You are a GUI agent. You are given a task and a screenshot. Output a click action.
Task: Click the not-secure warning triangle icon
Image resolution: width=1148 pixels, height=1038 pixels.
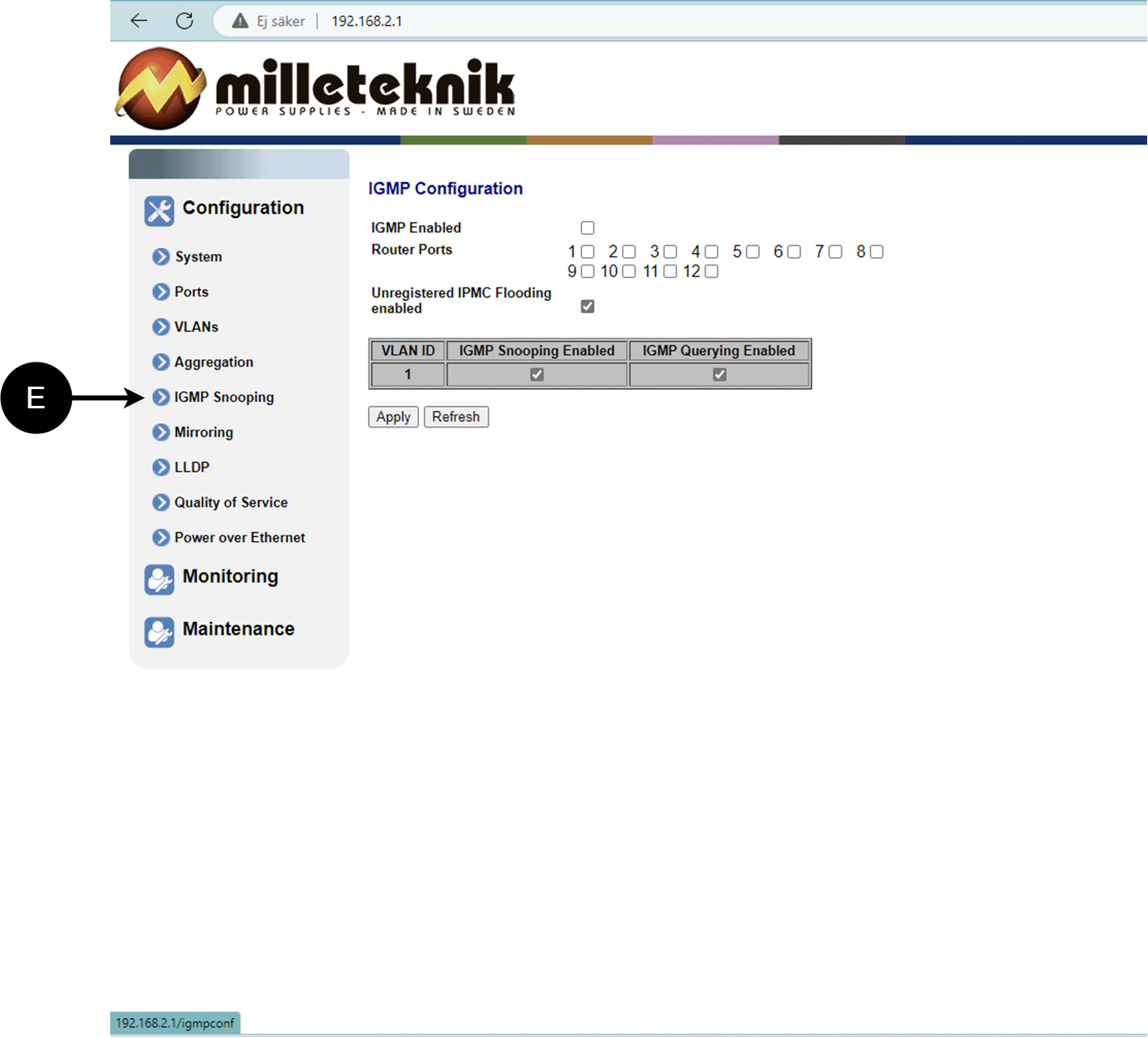coord(240,21)
